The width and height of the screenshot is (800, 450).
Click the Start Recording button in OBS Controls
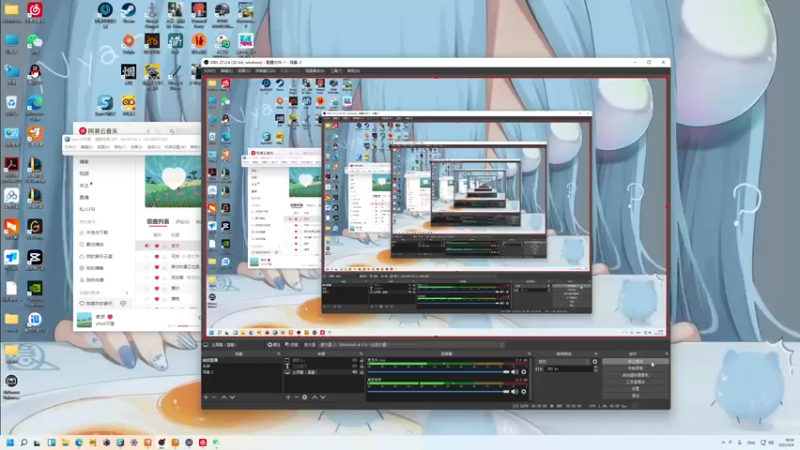tap(635, 368)
